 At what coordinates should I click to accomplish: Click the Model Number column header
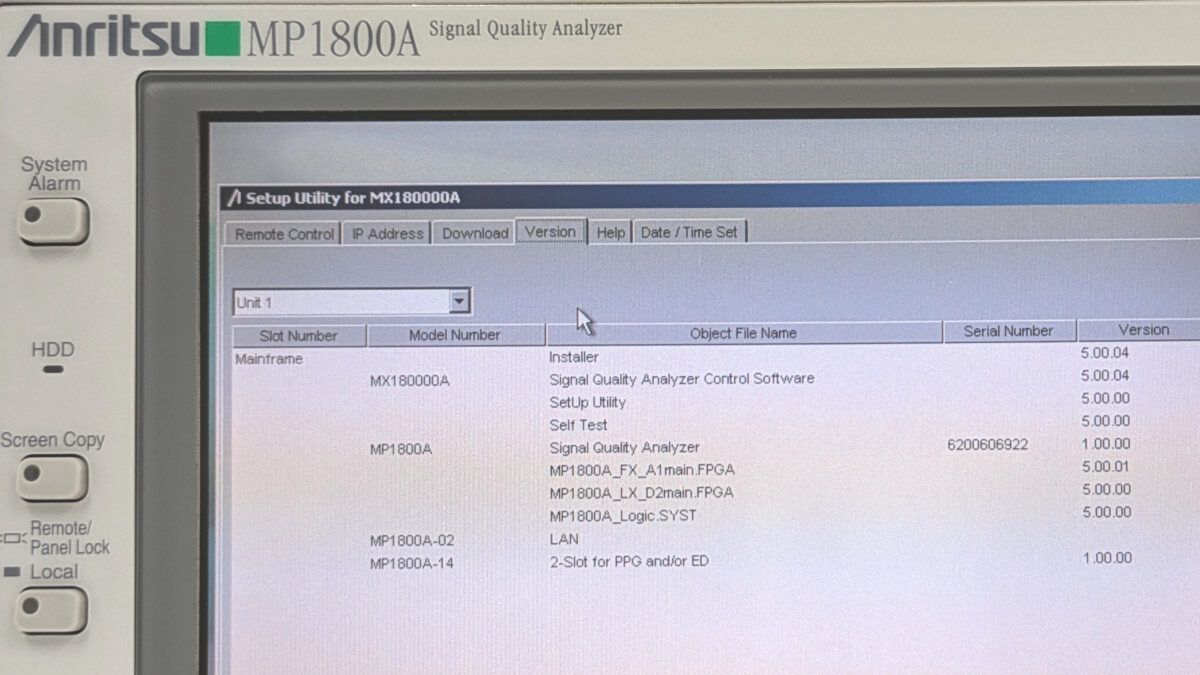pyautogui.click(x=454, y=335)
